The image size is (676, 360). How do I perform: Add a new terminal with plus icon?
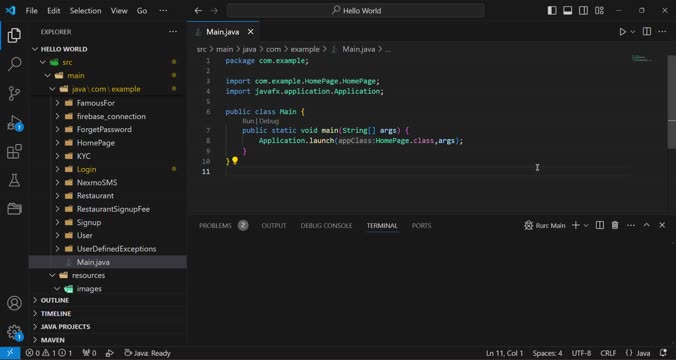click(x=576, y=225)
